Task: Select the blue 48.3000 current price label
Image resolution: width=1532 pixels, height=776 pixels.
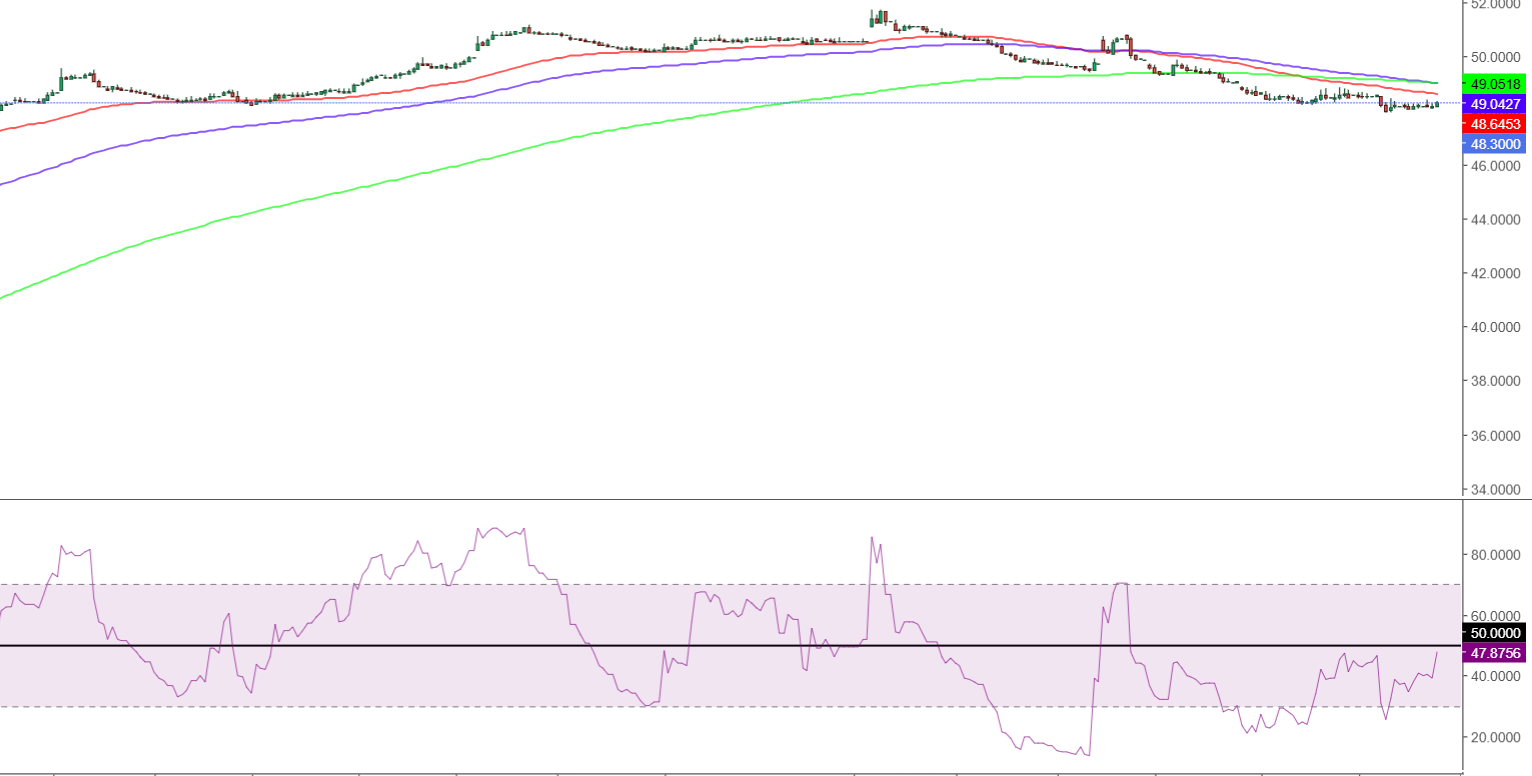Action: [1495, 144]
